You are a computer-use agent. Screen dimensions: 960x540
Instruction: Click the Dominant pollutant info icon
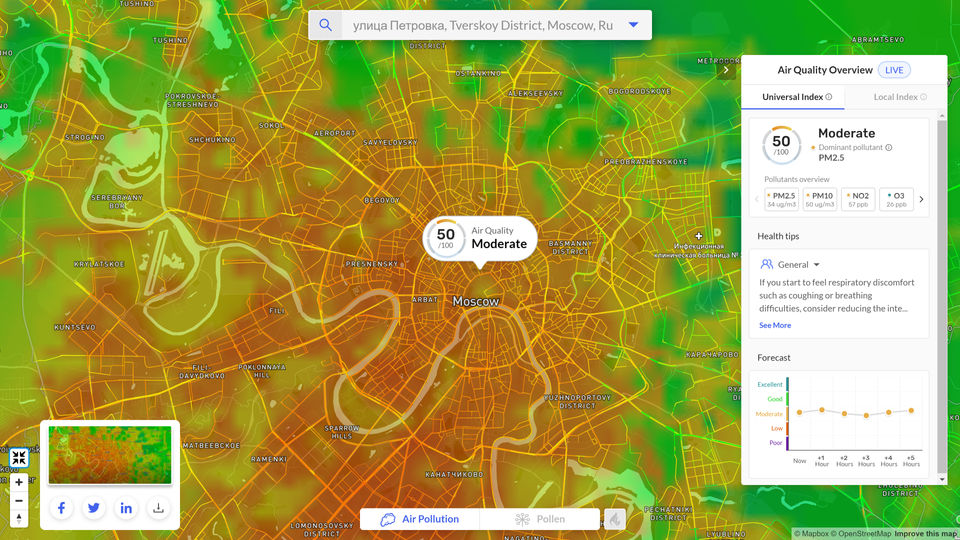(888, 148)
